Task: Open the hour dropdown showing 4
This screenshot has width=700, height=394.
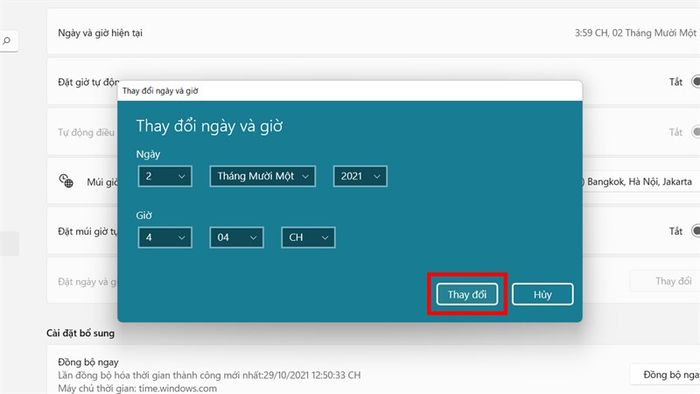Action: pos(165,237)
